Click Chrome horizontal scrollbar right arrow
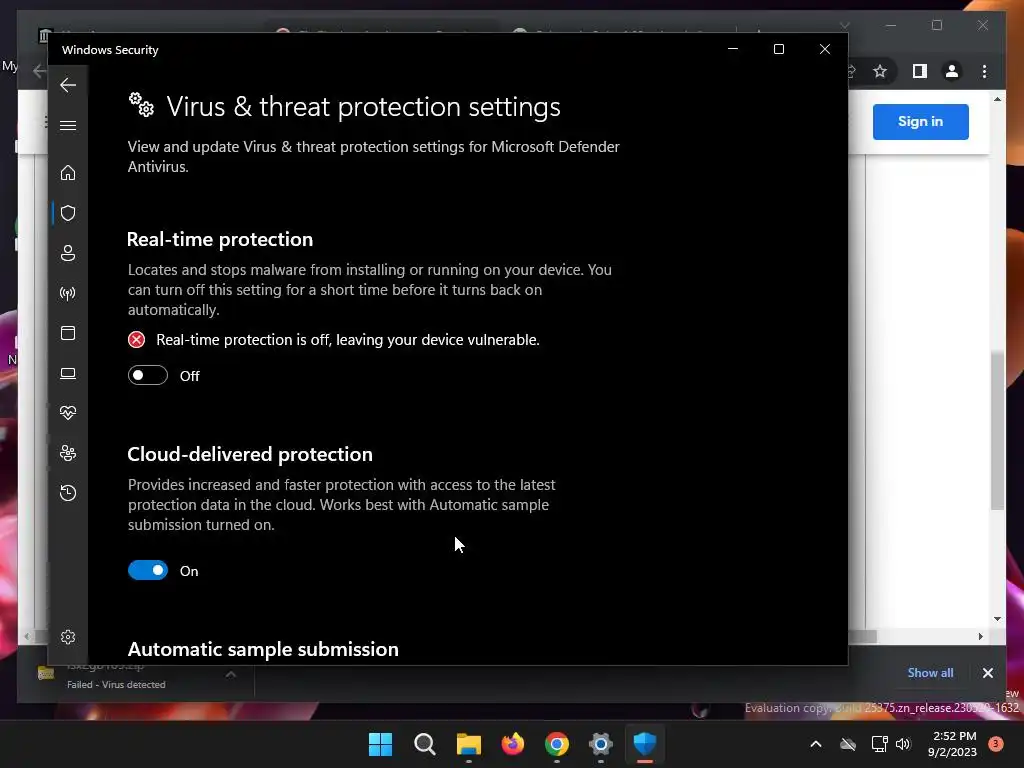Viewport: 1024px width, 768px height. [980, 636]
